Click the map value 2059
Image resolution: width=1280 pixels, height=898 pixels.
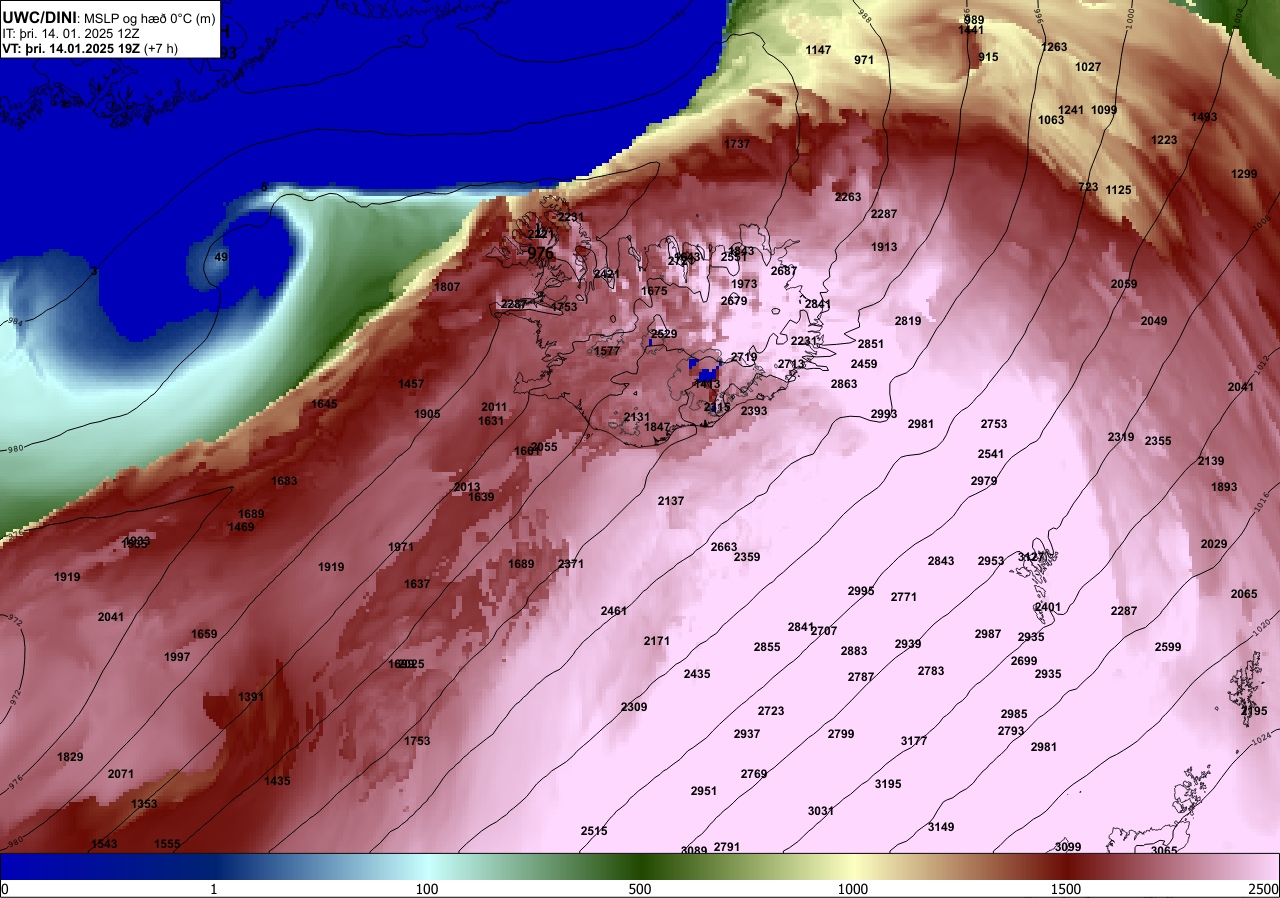point(1124,284)
